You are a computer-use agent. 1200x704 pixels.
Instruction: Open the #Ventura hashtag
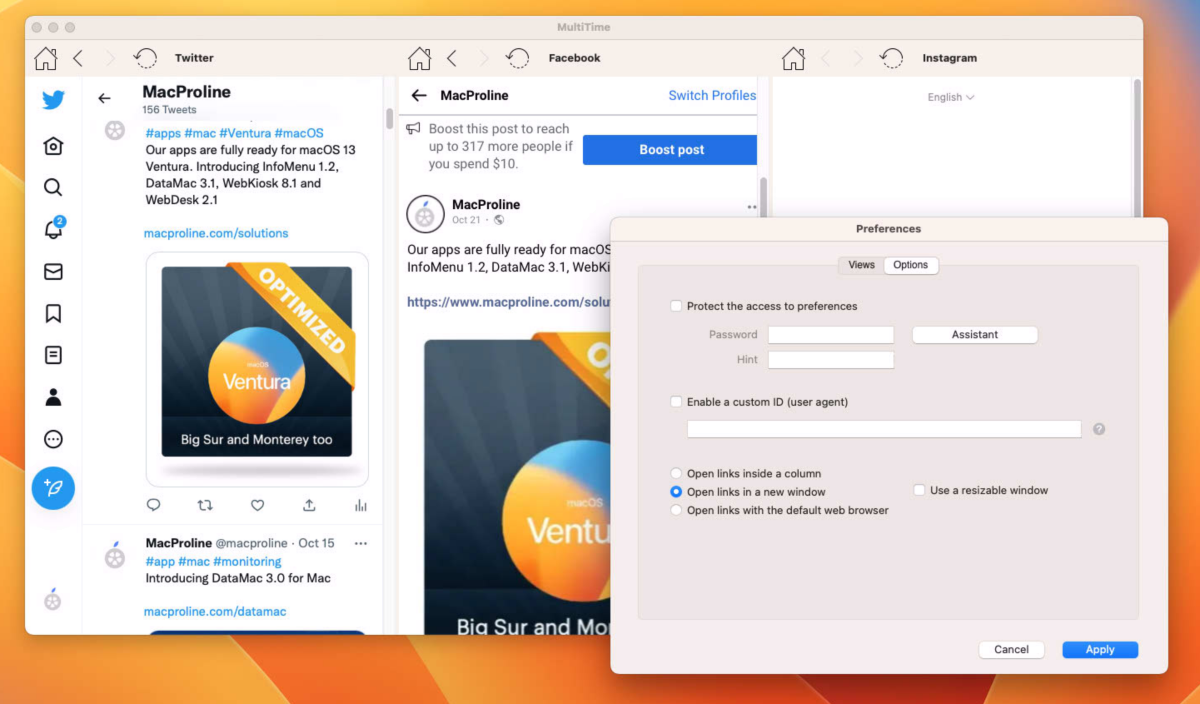coord(245,133)
